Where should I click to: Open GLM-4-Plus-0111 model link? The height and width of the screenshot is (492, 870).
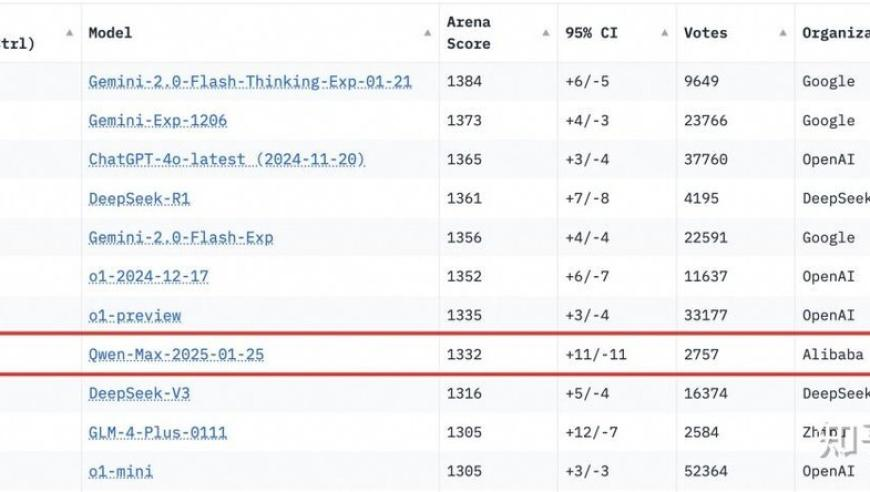tap(158, 432)
